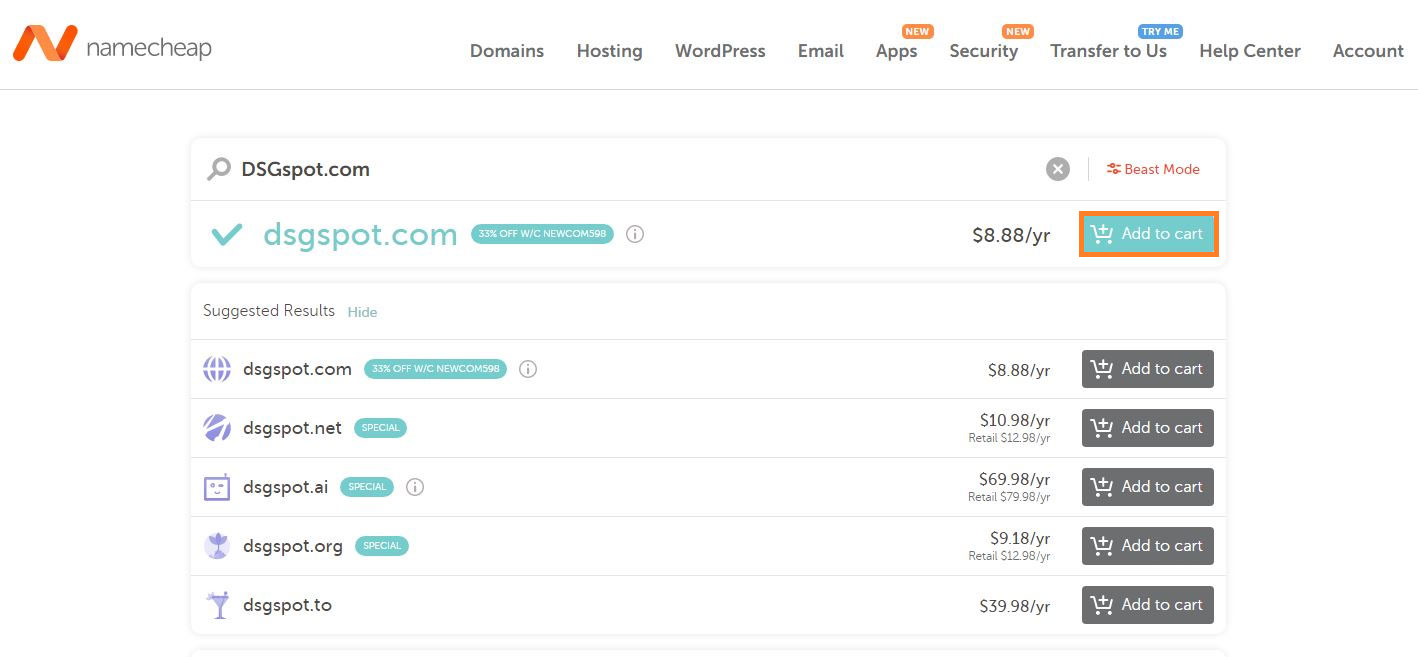Screen dimensions: 1418x657
Task: Click the dsgspot.org domain name
Action: (293, 546)
